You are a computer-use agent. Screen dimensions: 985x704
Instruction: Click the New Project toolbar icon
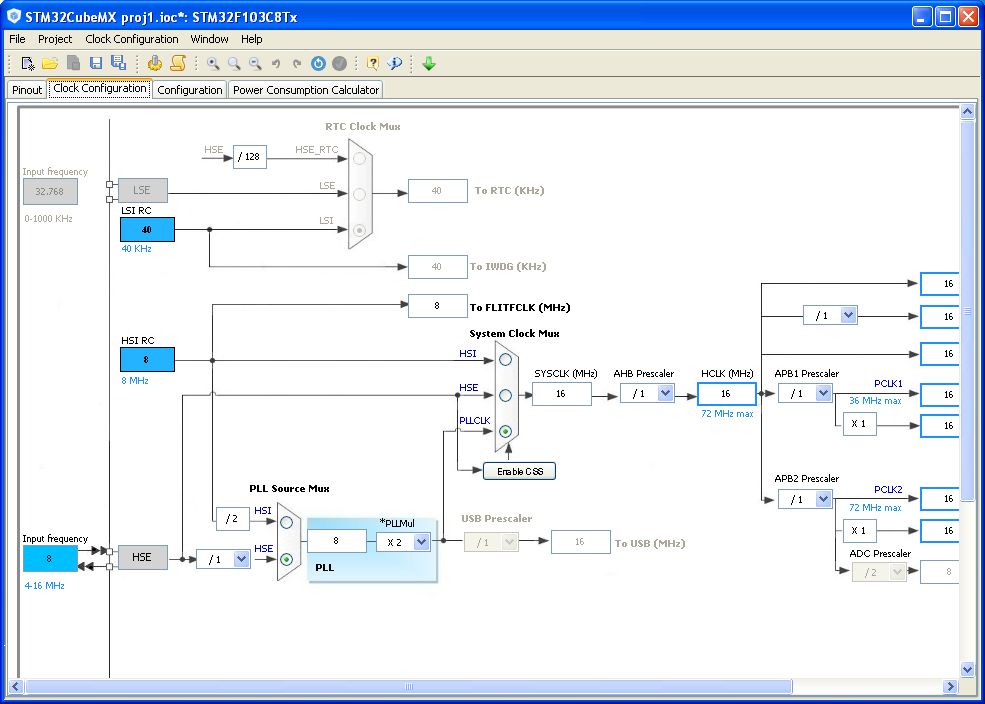click(28, 63)
